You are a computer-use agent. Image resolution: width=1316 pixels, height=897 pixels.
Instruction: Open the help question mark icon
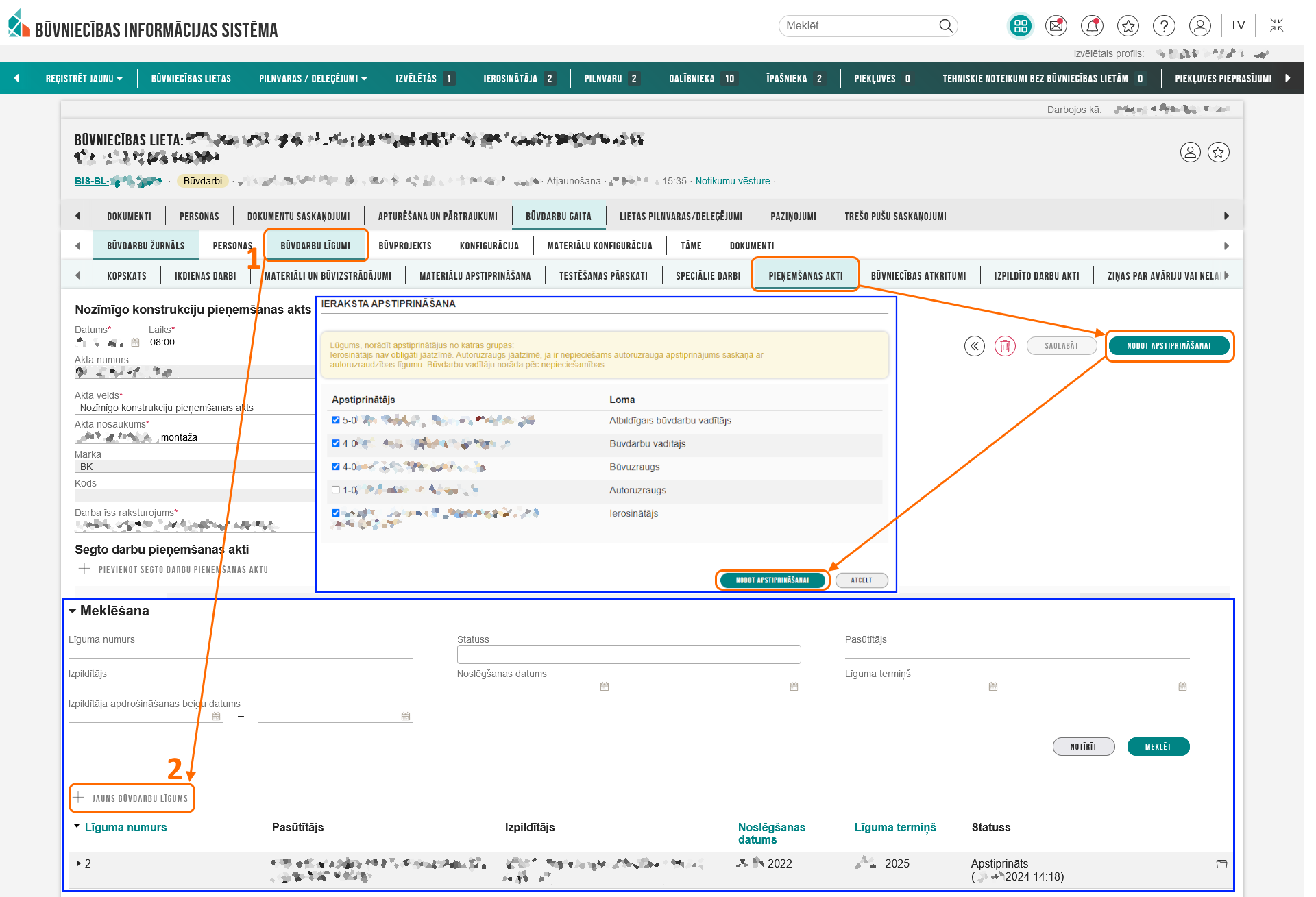point(1164,26)
